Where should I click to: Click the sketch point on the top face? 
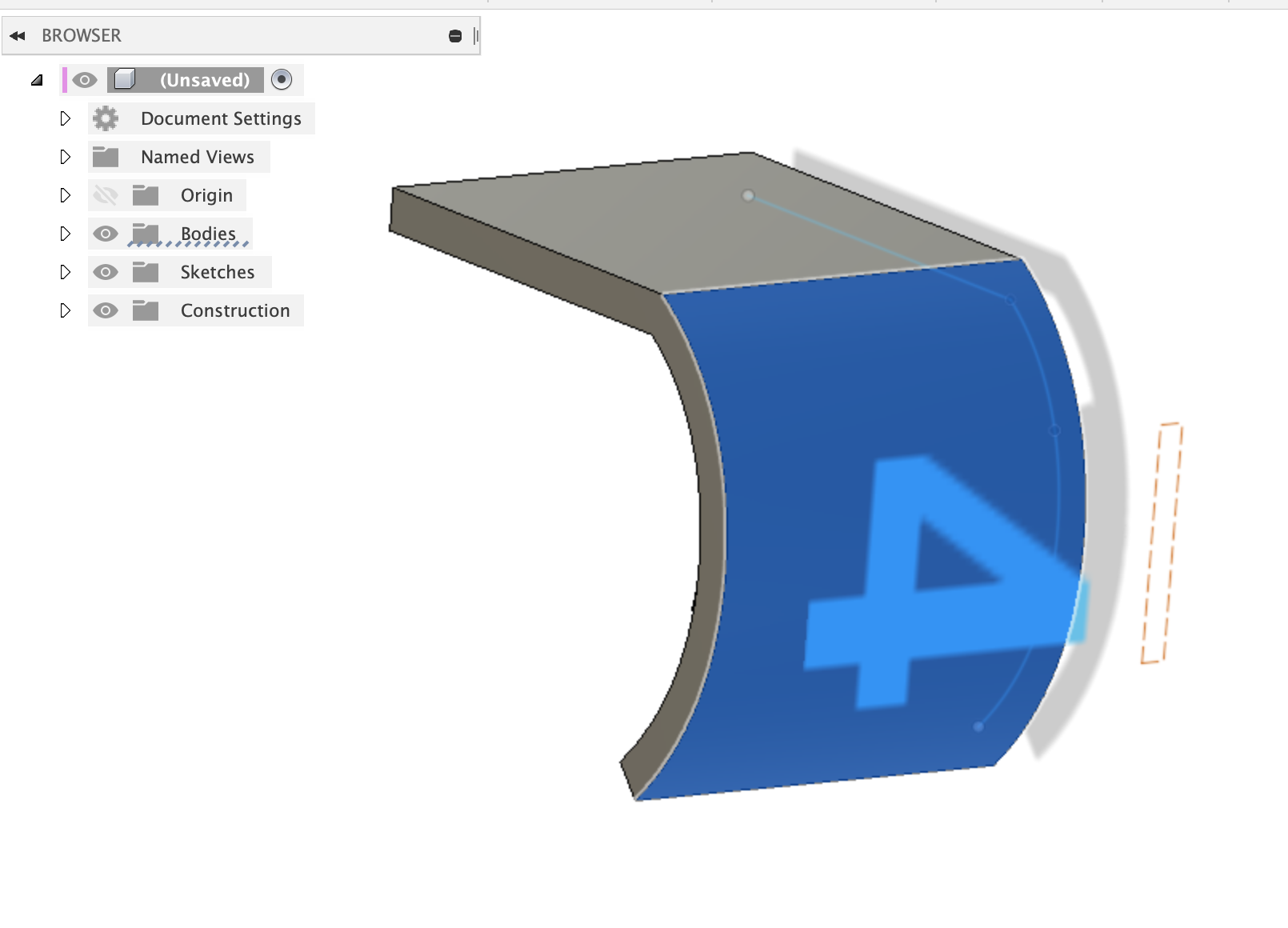tap(748, 195)
